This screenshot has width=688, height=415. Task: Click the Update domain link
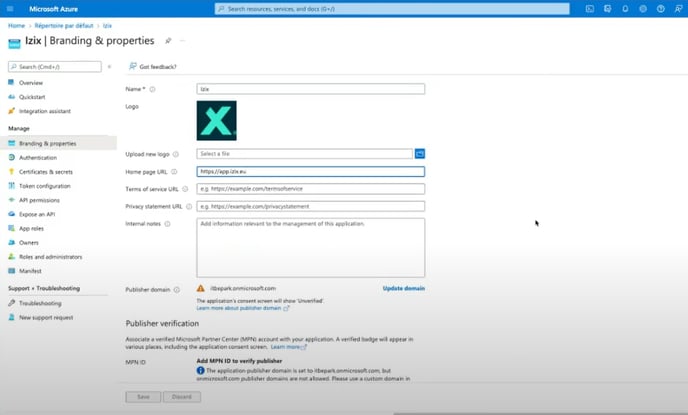403,288
